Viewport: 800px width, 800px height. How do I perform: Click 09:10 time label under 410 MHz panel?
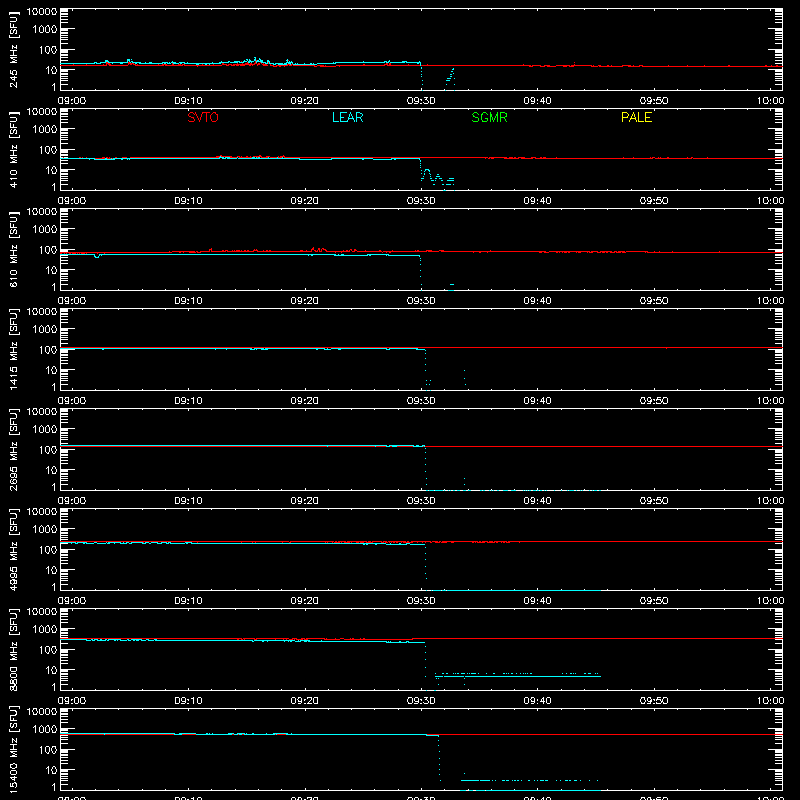click(188, 201)
